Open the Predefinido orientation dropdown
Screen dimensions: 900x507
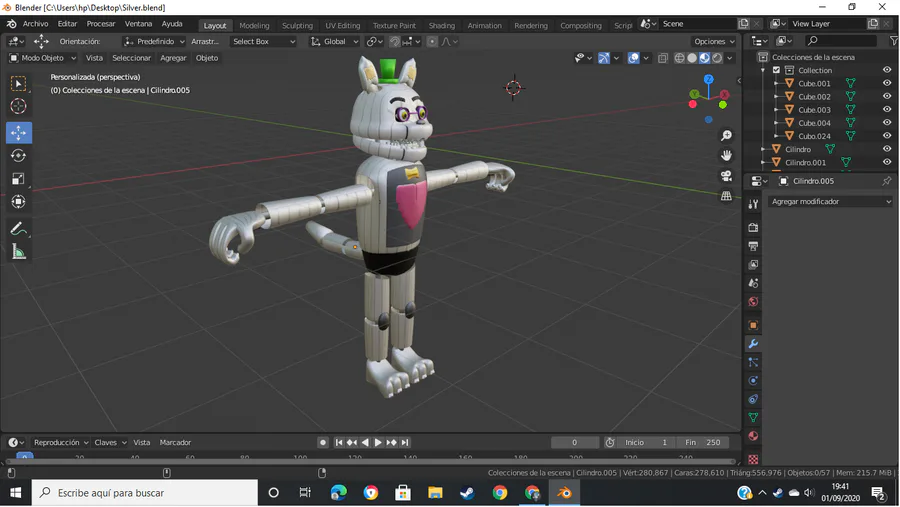point(155,41)
